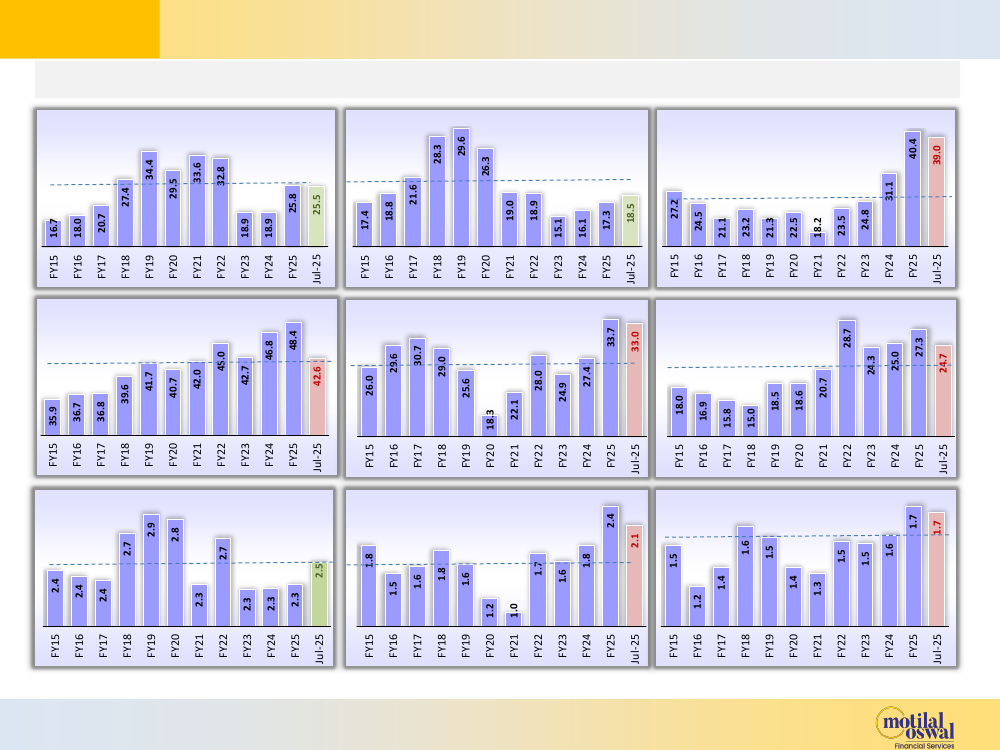Click the red bar labeled 24.7
Image resolution: width=1000 pixels, height=750 pixels.
(x=943, y=390)
